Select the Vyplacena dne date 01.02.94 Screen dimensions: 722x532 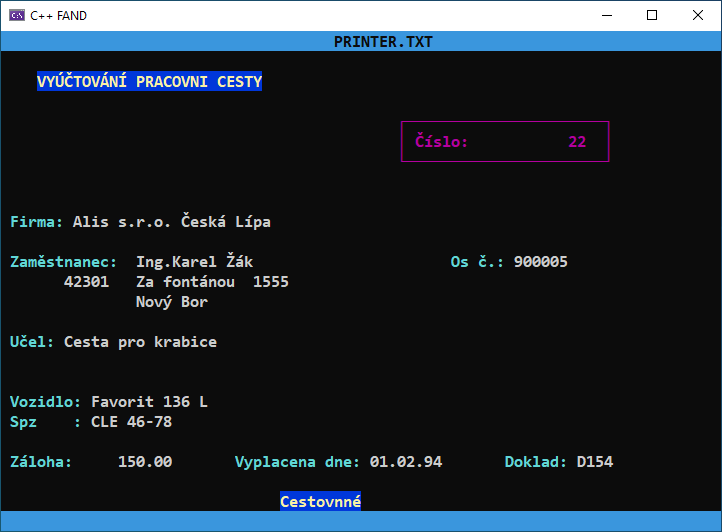click(405, 462)
